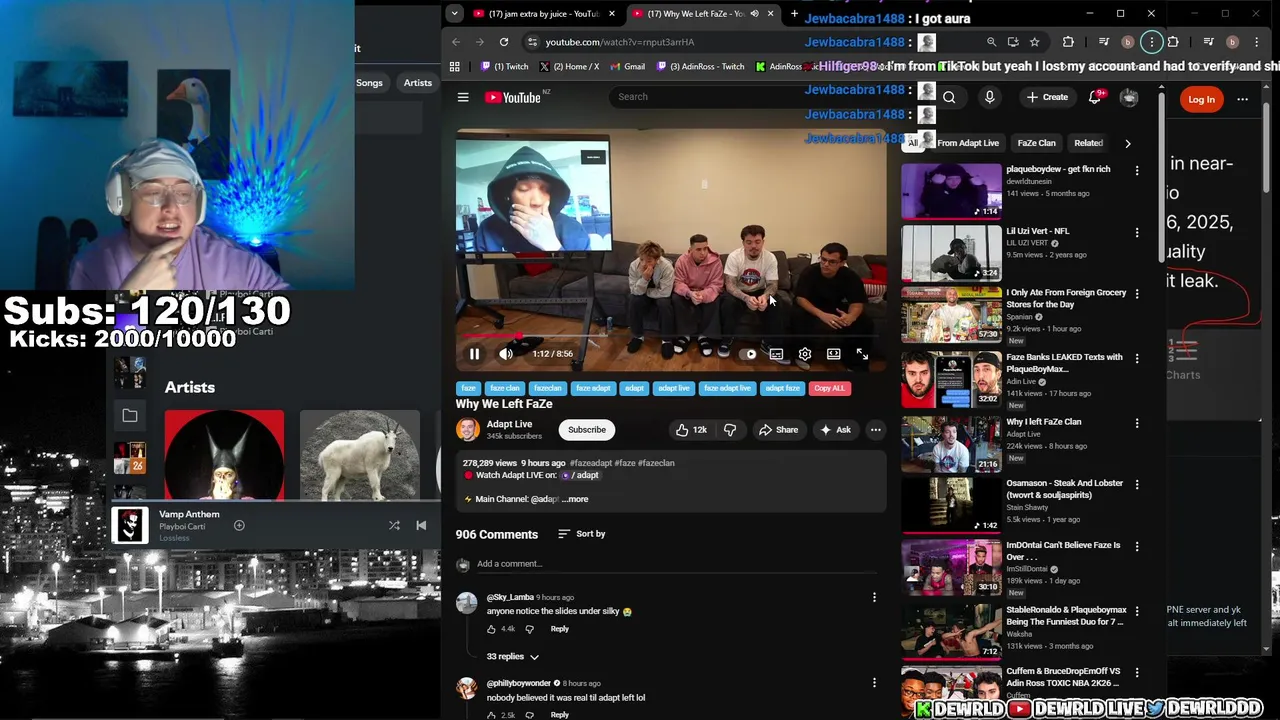Expand the 33 replies thread
The image size is (1280, 720).
point(513,657)
